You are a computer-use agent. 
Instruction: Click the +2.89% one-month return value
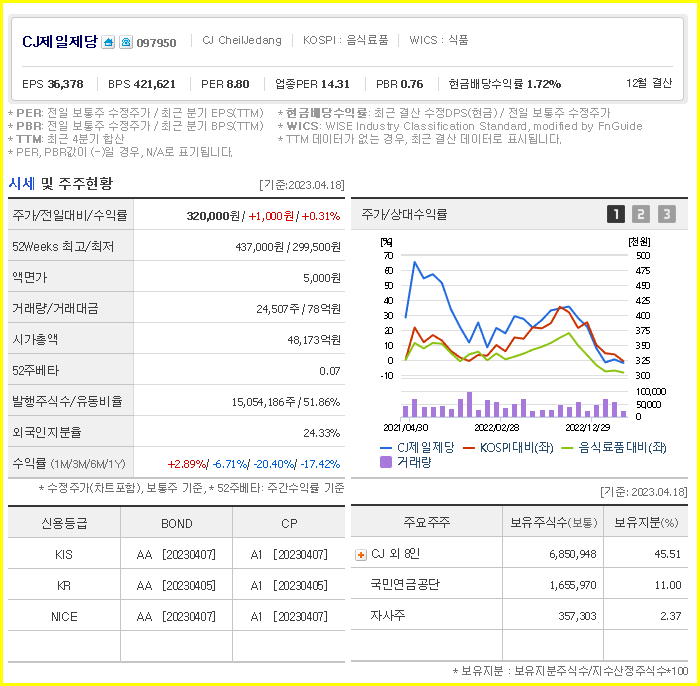point(187,464)
